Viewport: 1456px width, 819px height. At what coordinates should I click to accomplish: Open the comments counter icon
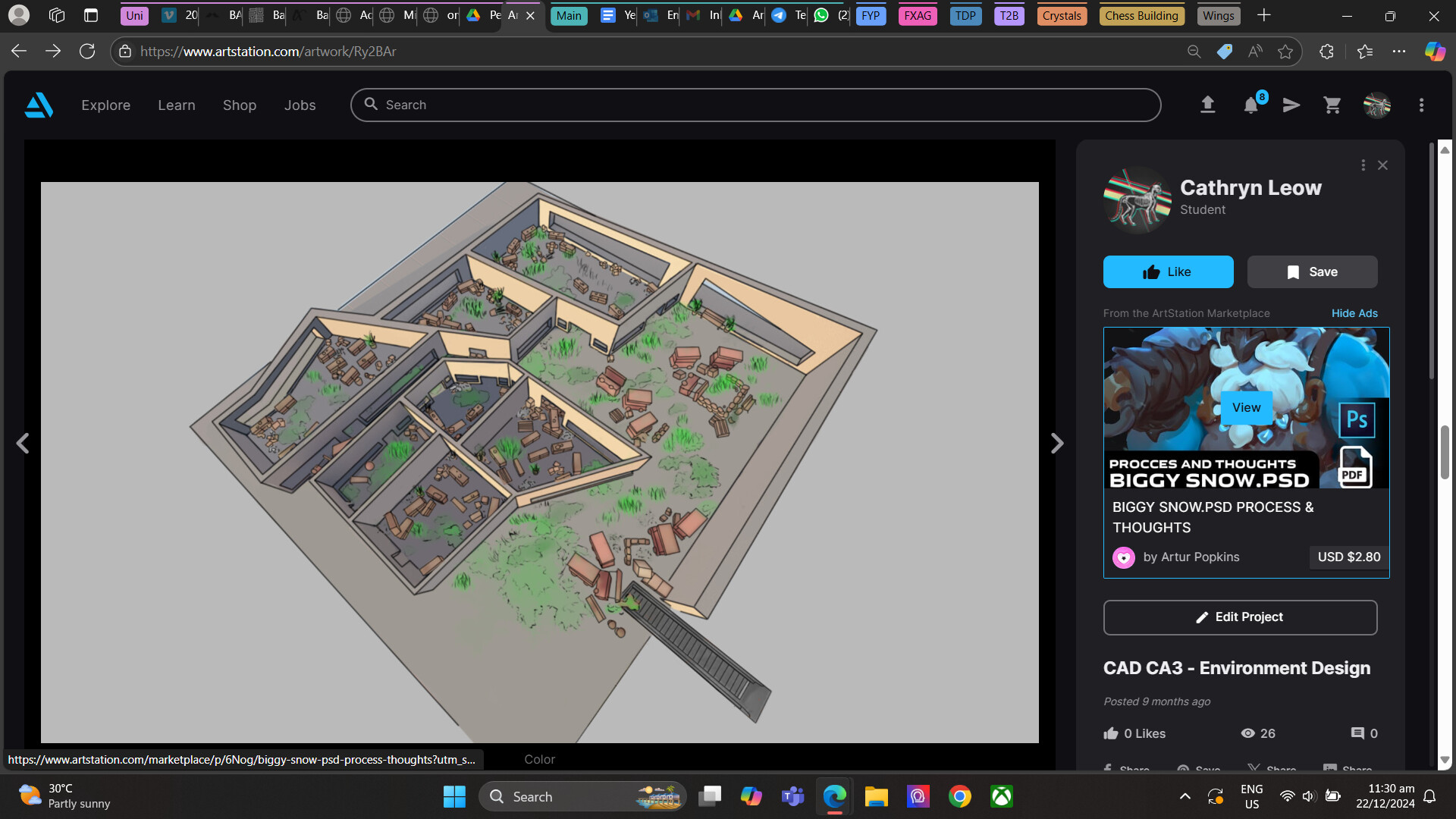[x=1357, y=733]
